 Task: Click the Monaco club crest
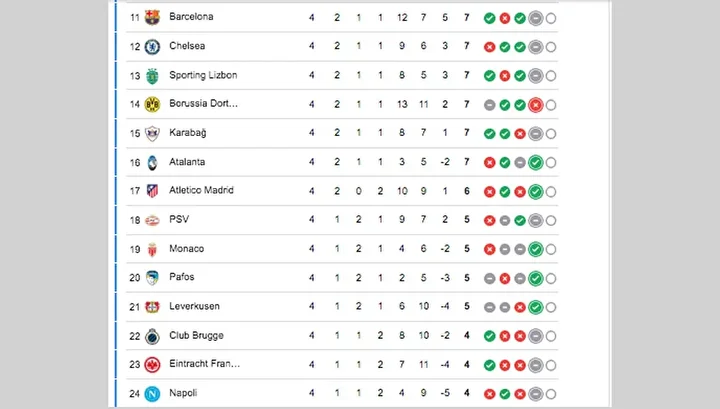(x=152, y=249)
